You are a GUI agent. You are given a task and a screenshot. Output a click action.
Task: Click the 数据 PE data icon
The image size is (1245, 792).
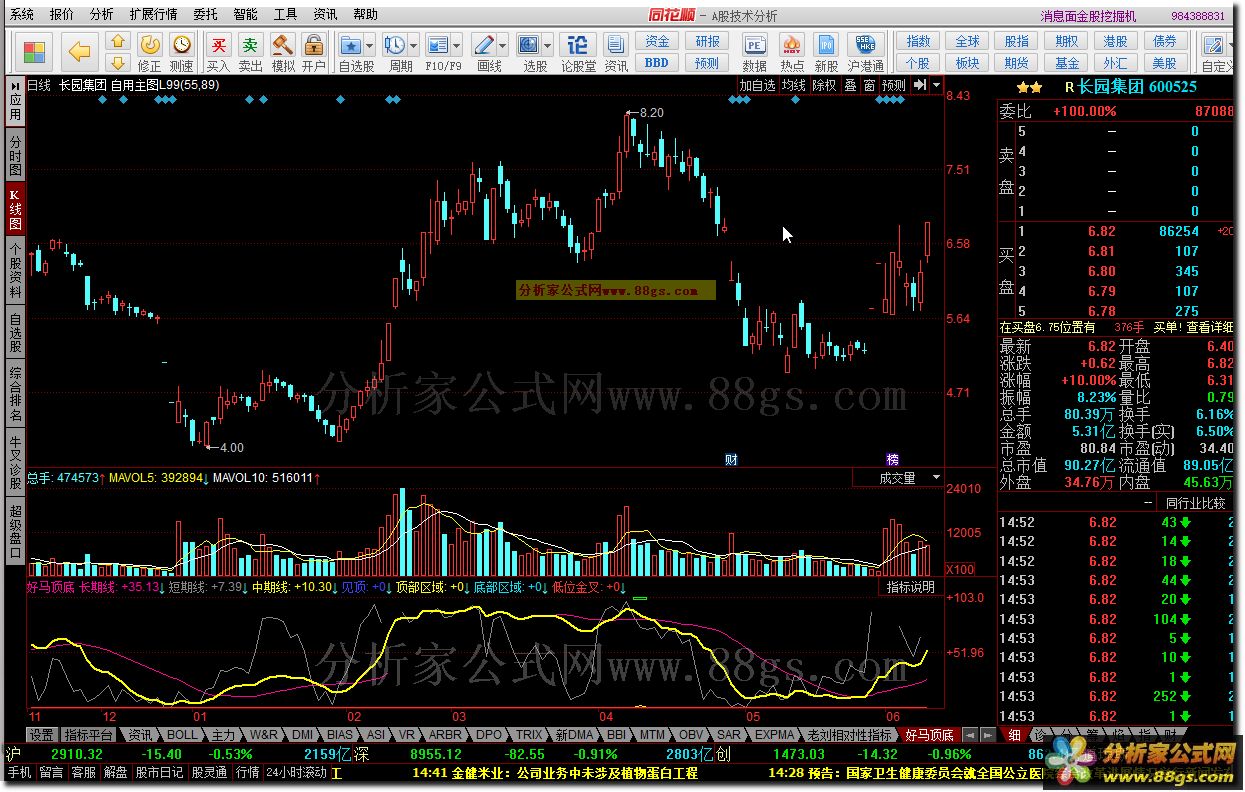click(x=755, y=52)
